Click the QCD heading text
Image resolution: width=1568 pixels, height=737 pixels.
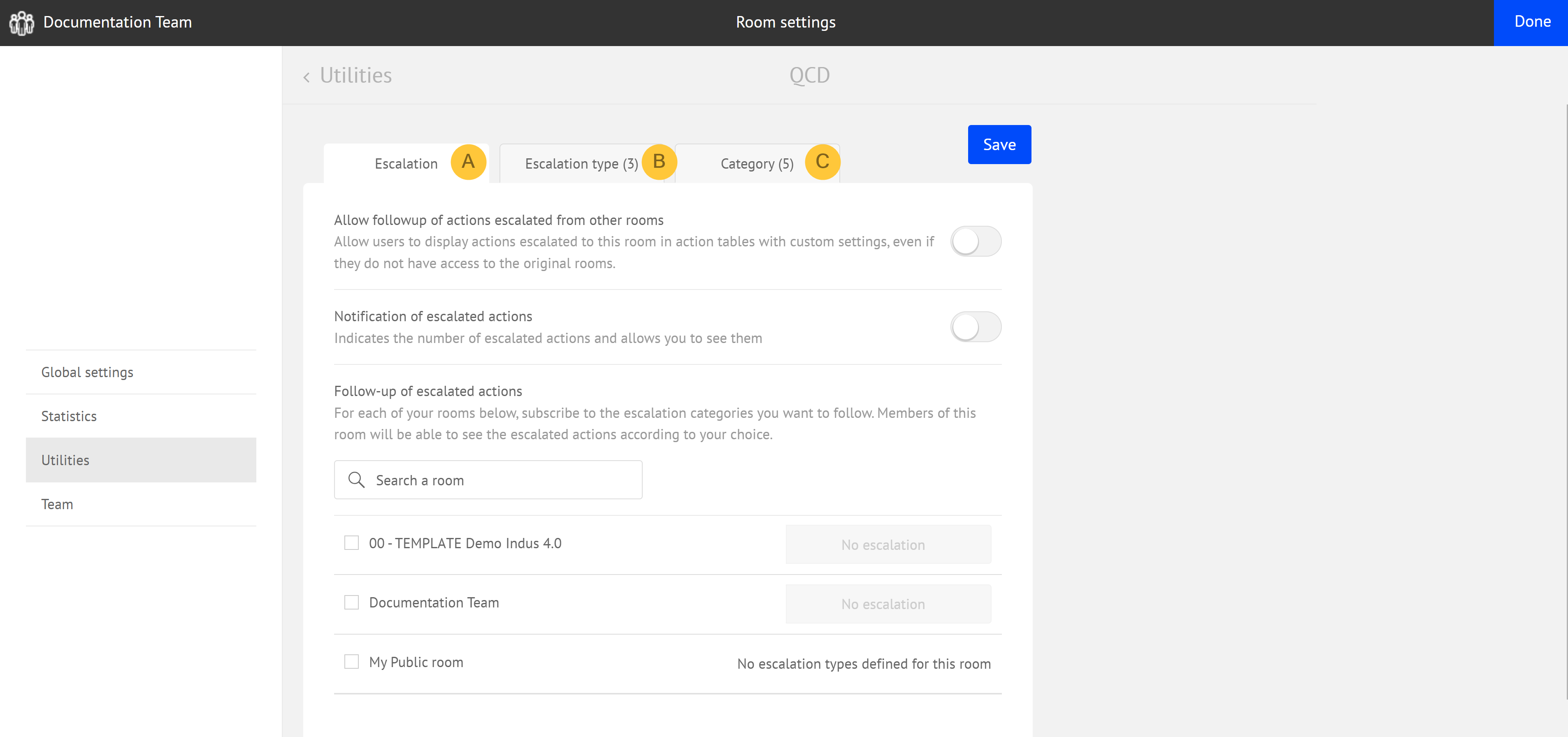coord(809,75)
